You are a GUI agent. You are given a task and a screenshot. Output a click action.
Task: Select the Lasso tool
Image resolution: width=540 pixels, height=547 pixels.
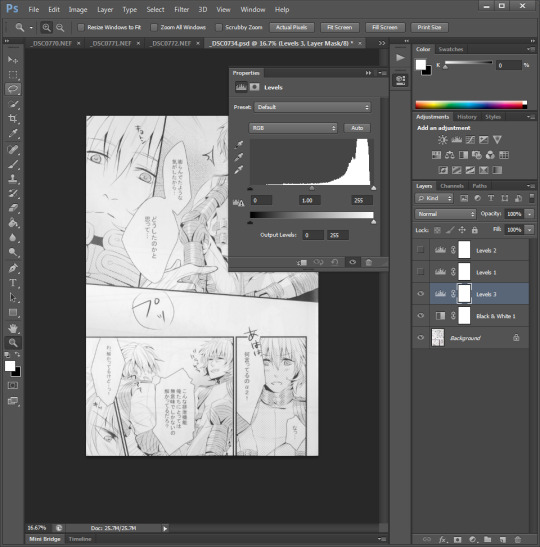(x=13, y=89)
